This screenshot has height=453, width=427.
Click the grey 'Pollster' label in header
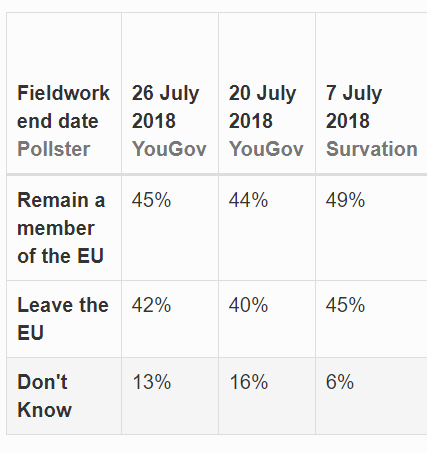click(x=54, y=149)
